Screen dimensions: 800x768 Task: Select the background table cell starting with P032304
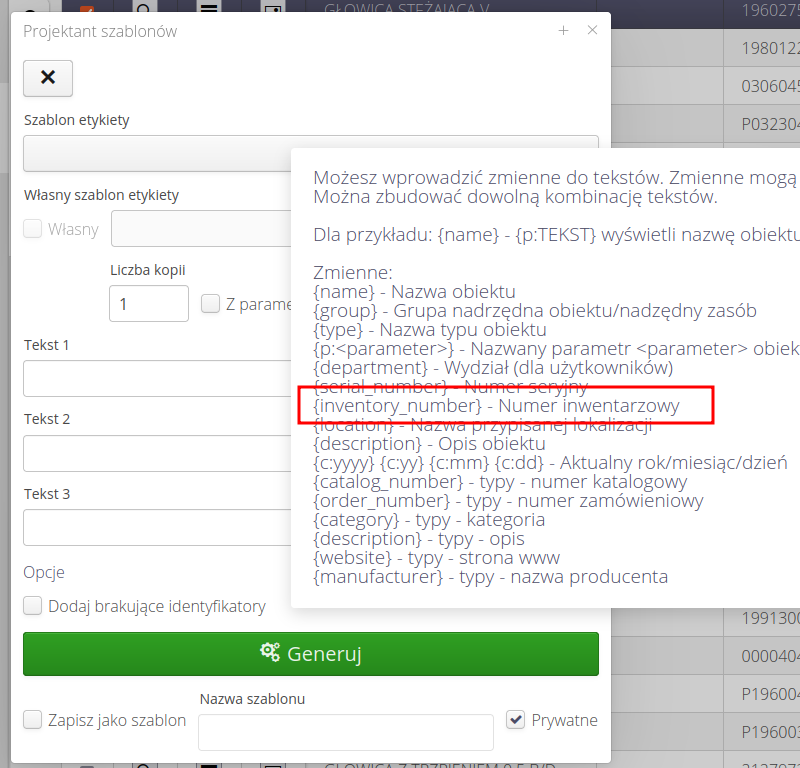pyautogui.click(x=768, y=126)
